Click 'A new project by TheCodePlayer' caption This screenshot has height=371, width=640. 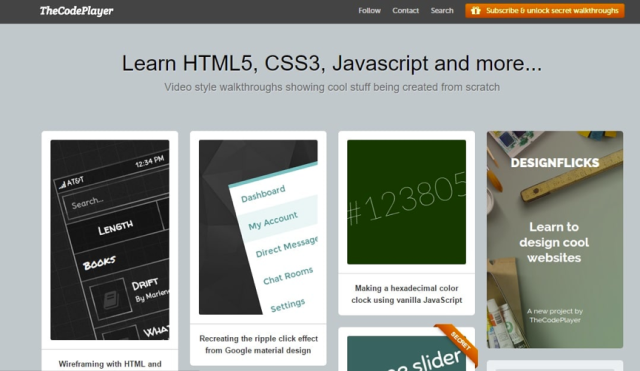555,315
